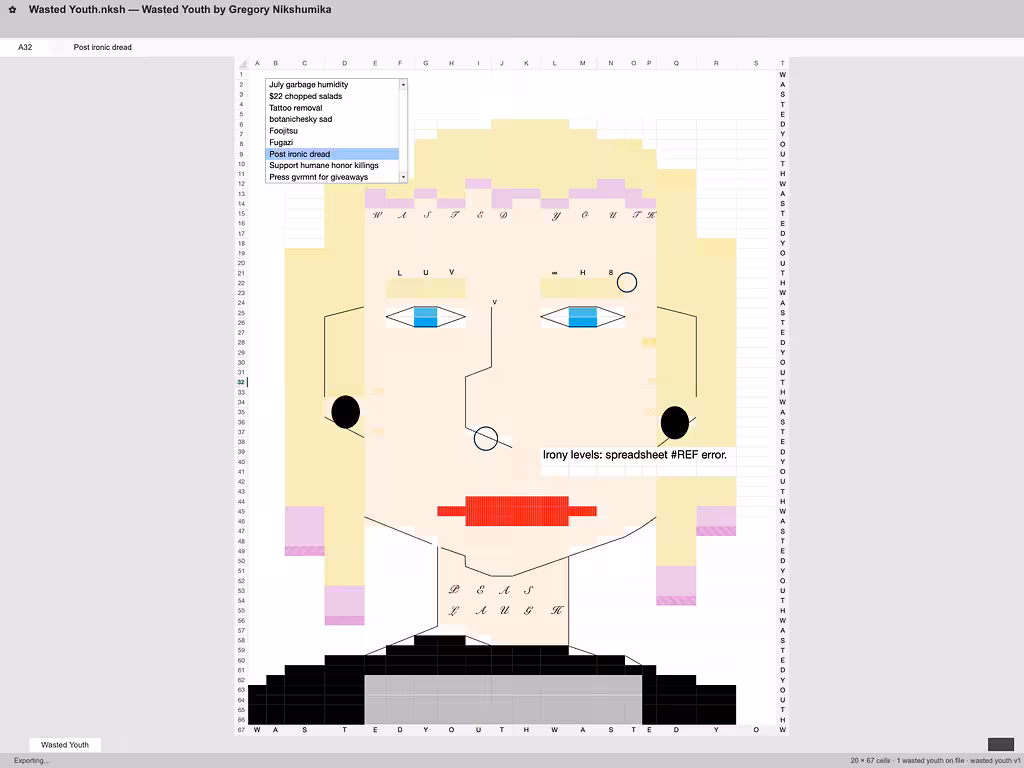This screenshot has height=768, width=1024.
Task: Select the circle shape beside the '8' eyebrow letter
Action: tap(627, 282)
